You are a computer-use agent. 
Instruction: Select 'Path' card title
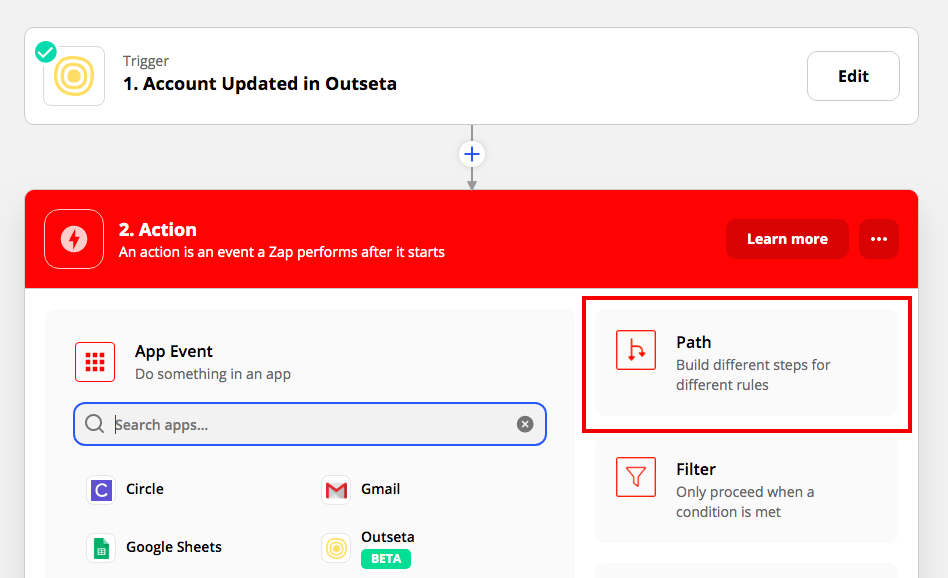[x=693, y=342]
